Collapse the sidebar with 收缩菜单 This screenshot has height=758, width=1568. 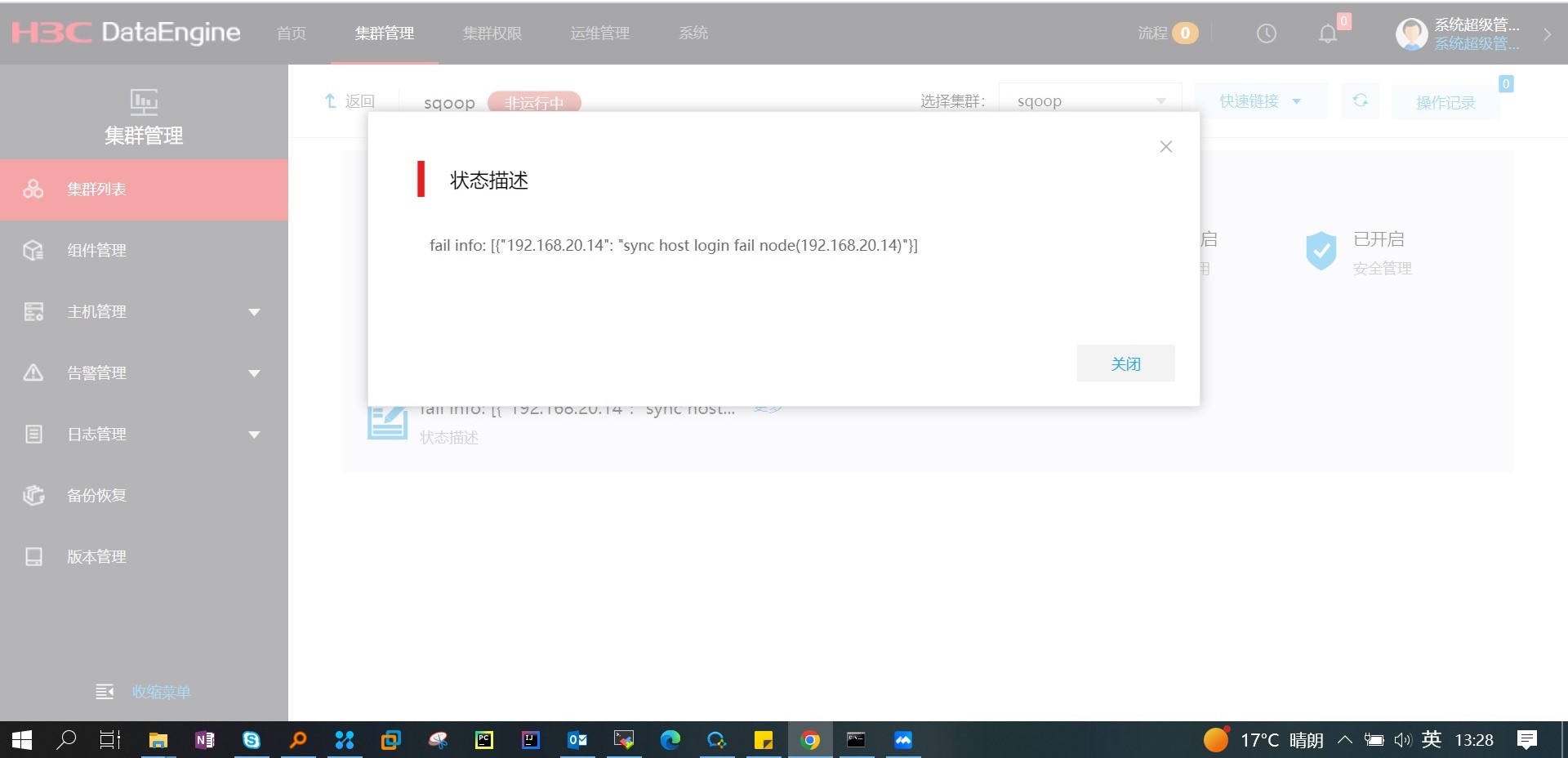click(x=144, y=692)
